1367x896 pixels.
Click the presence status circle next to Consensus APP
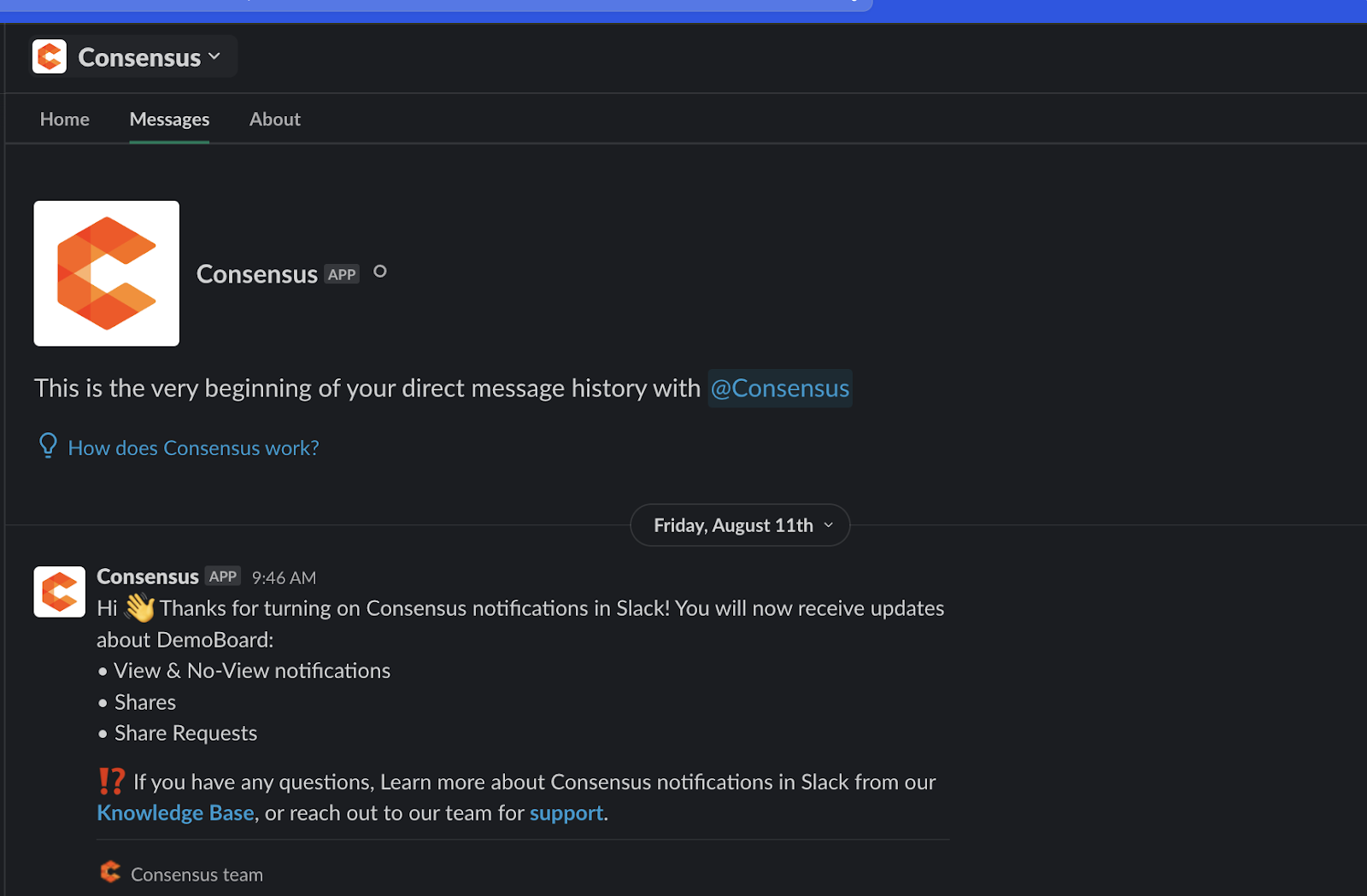tap(380, 272)
